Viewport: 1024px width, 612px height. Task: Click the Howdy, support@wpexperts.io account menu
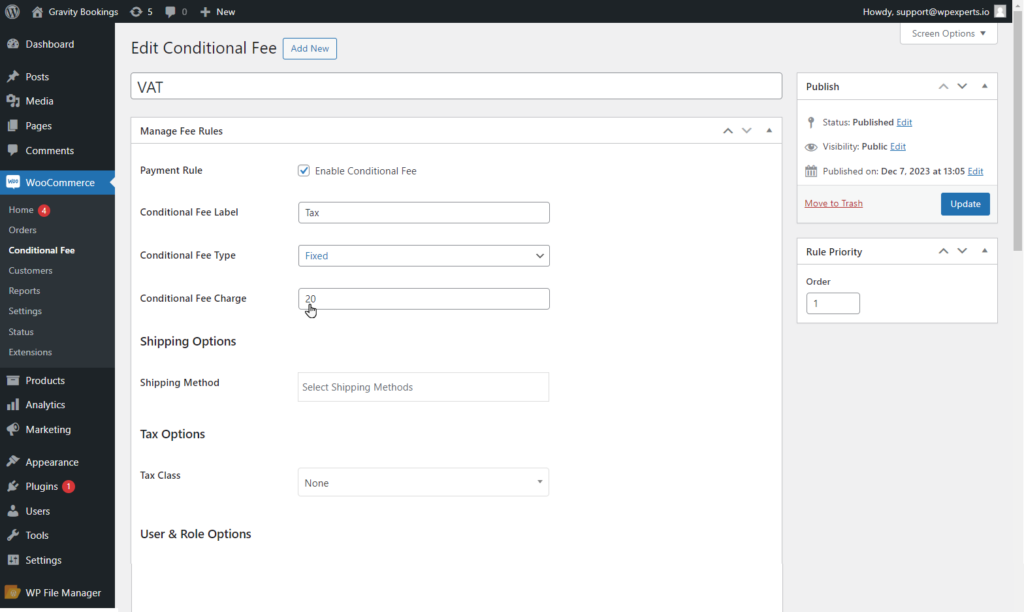[934, 12]
